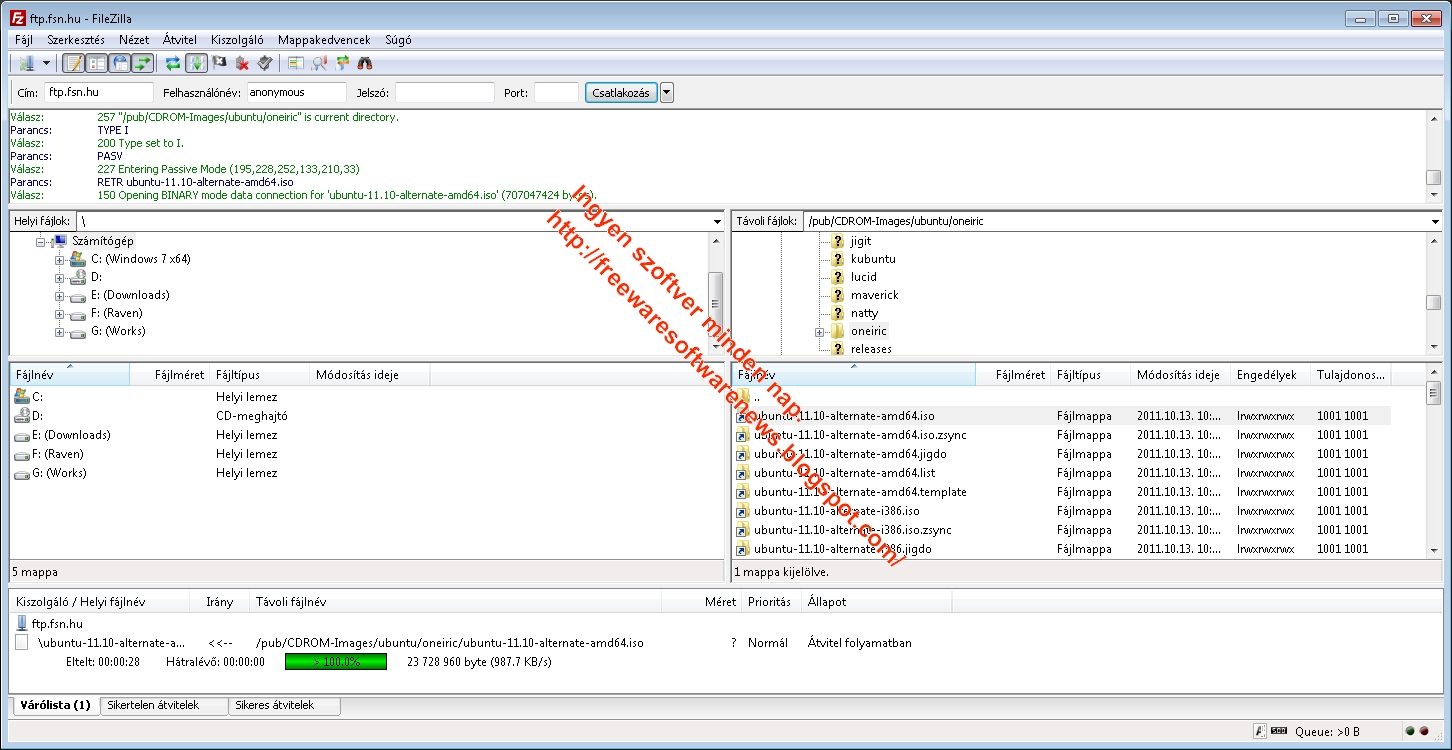Expand D: drive tree node
1452x750 pixels.
pyautogui.click(x=59, y=277)
